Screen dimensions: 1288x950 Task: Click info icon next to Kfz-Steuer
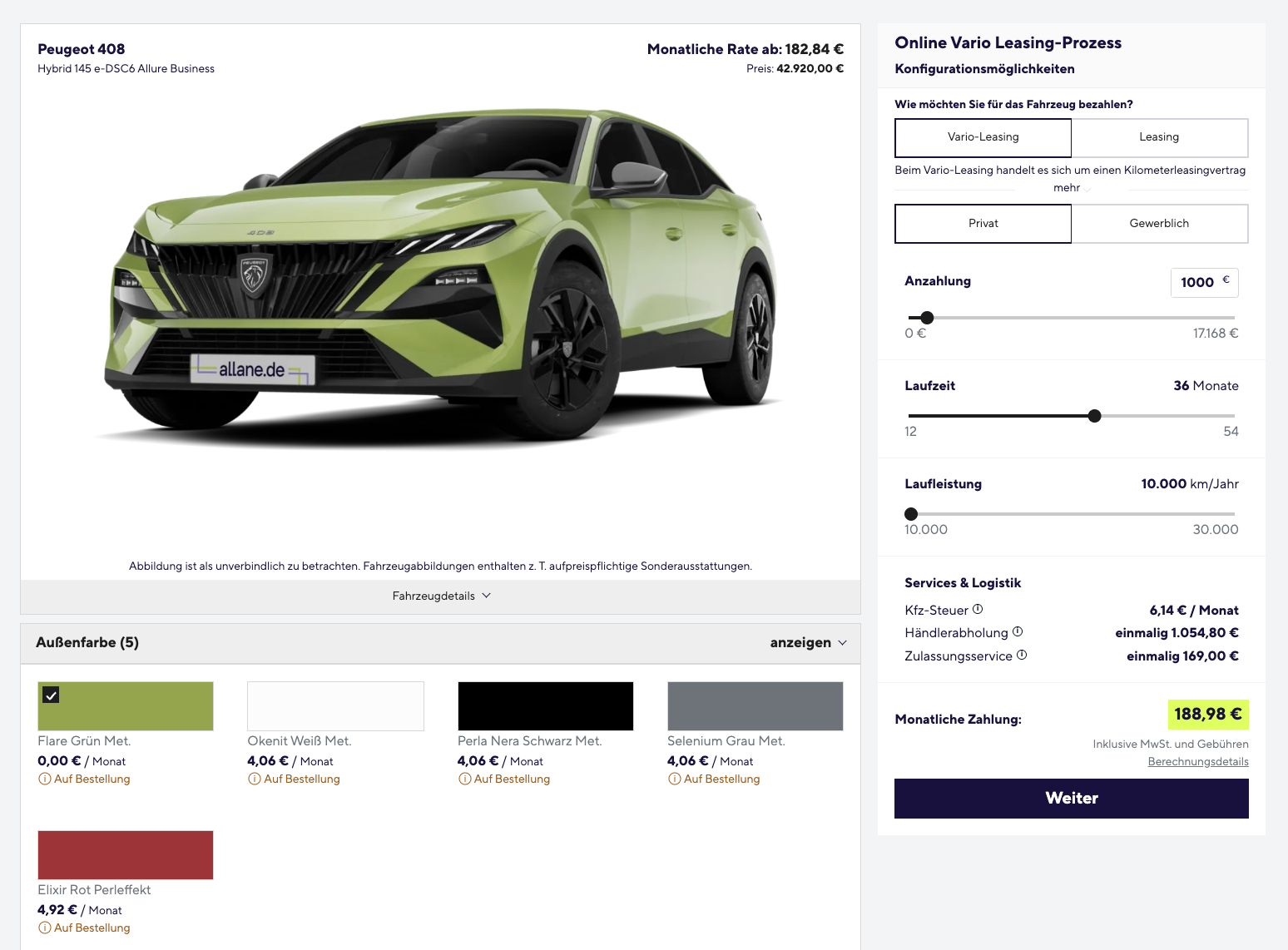click(x=978, y=609)
